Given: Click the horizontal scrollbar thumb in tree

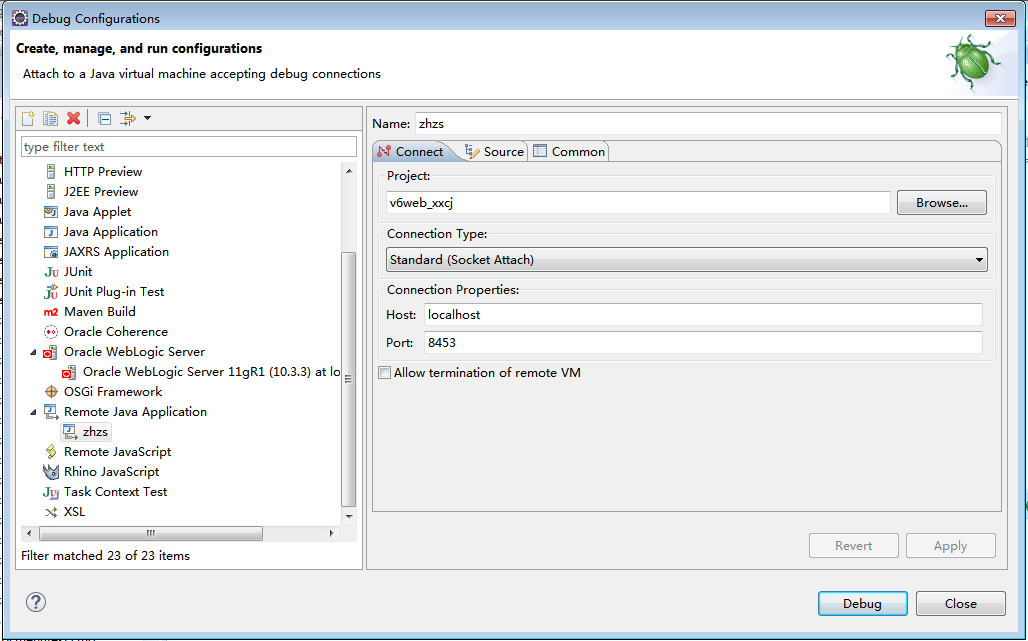Looking at the screenshot, I should 151,533.
